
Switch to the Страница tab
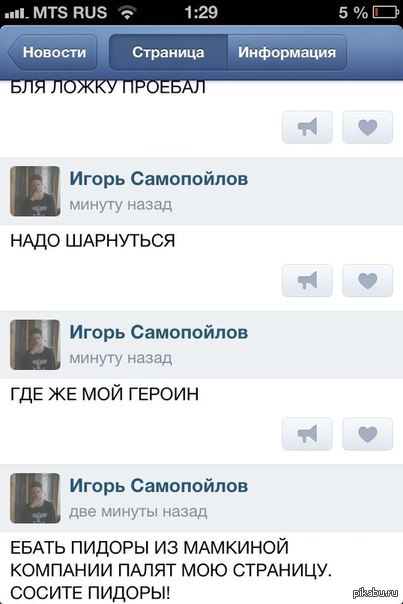168,52
